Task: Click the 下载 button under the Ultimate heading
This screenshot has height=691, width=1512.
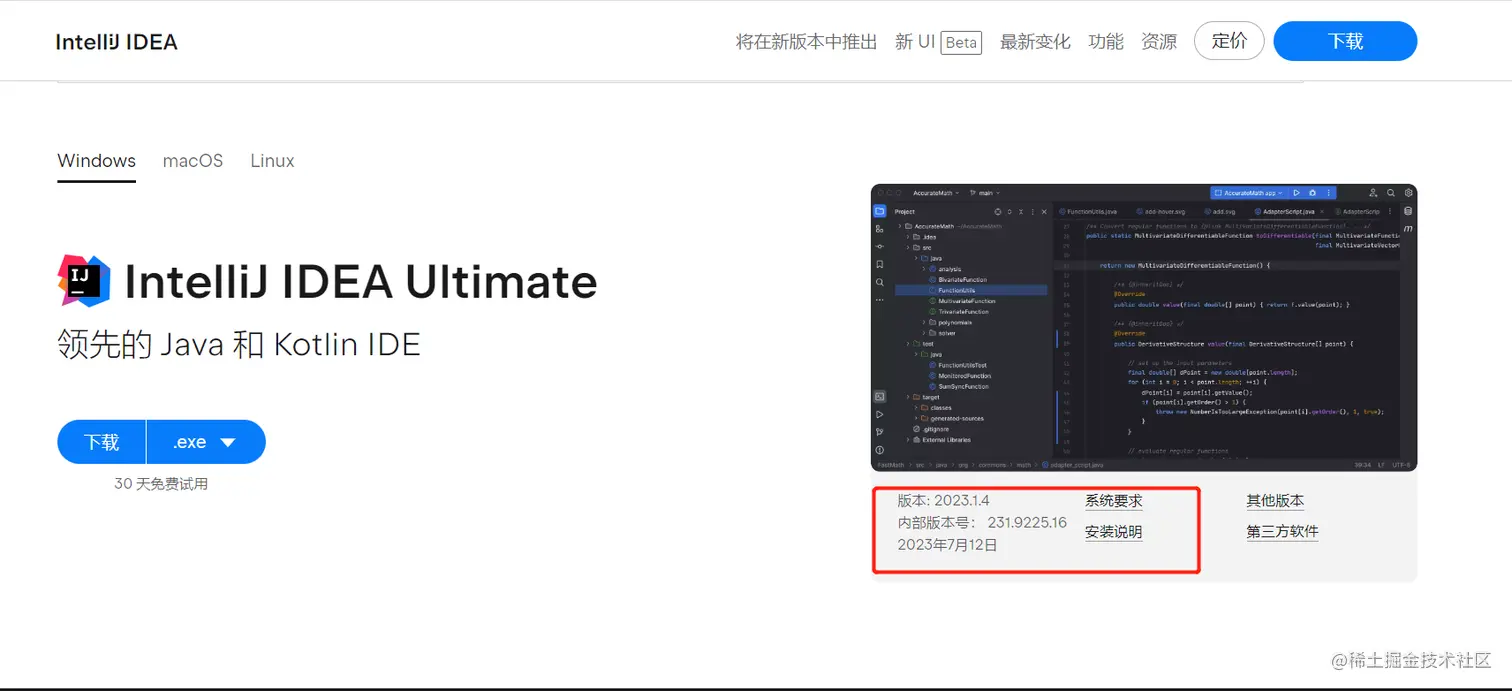Action: click(102, 442)
